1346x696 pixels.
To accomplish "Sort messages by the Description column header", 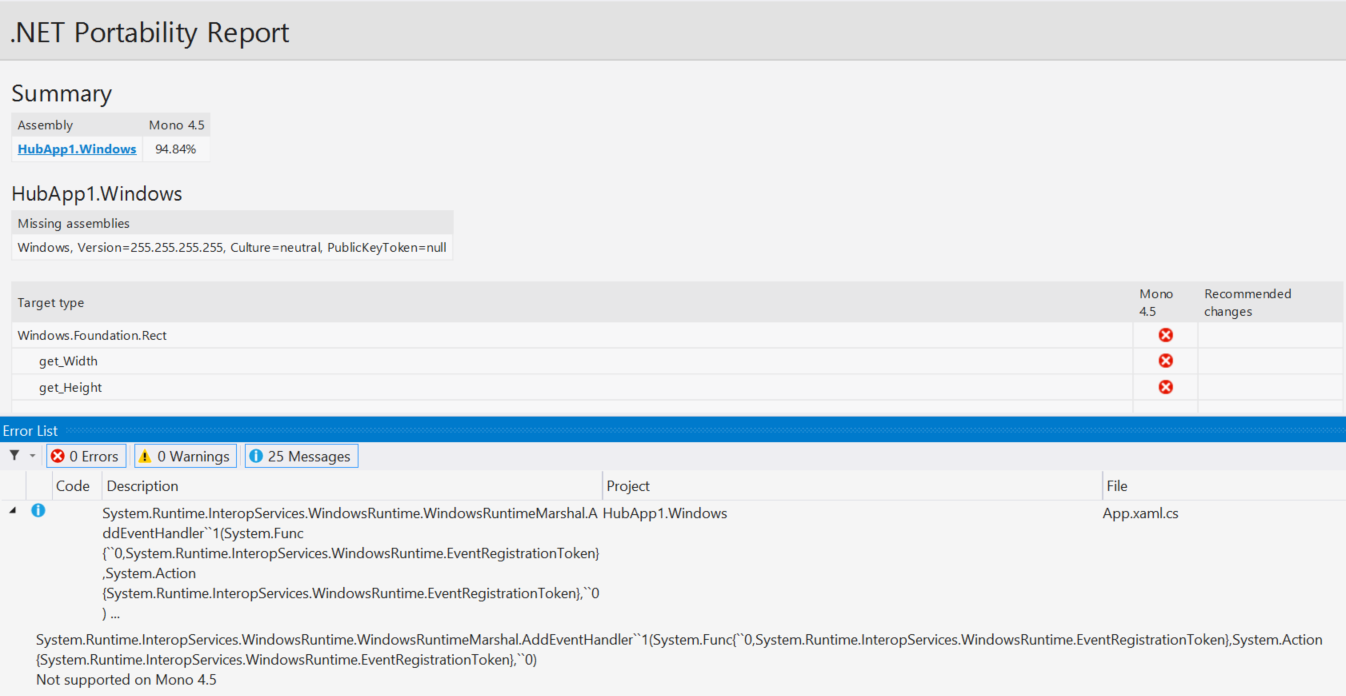I will coord(141,486).
